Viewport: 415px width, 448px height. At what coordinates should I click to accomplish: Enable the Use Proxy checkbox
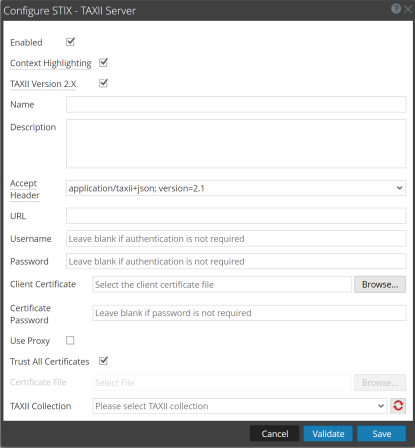(x=70, y=340)
